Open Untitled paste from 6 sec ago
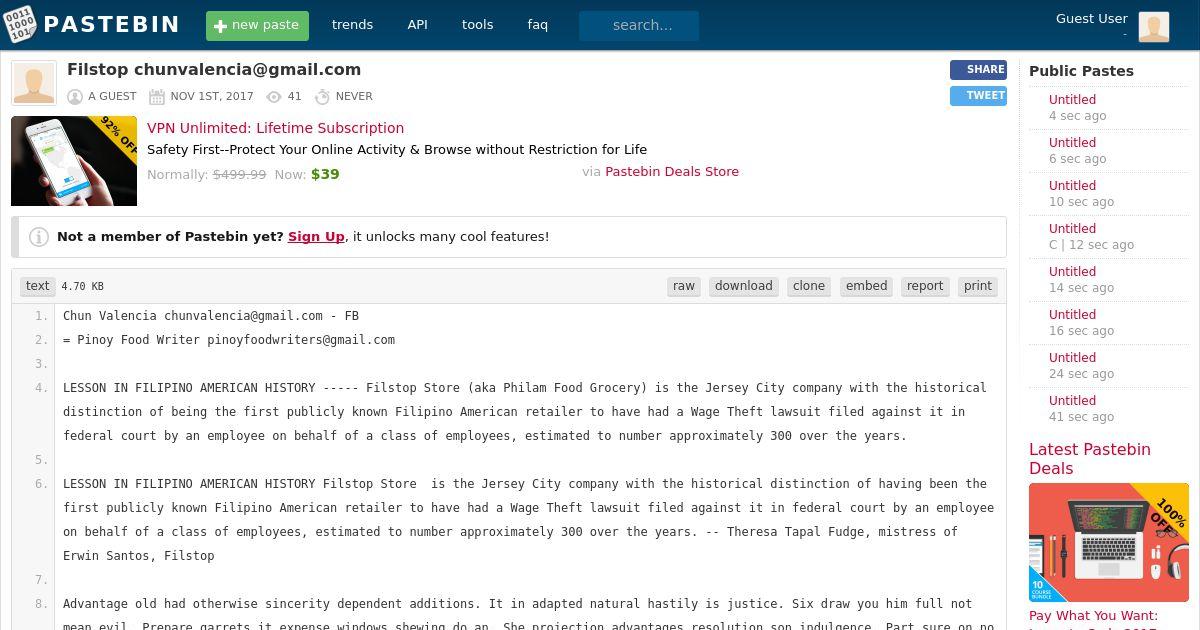 point(1072,143)
